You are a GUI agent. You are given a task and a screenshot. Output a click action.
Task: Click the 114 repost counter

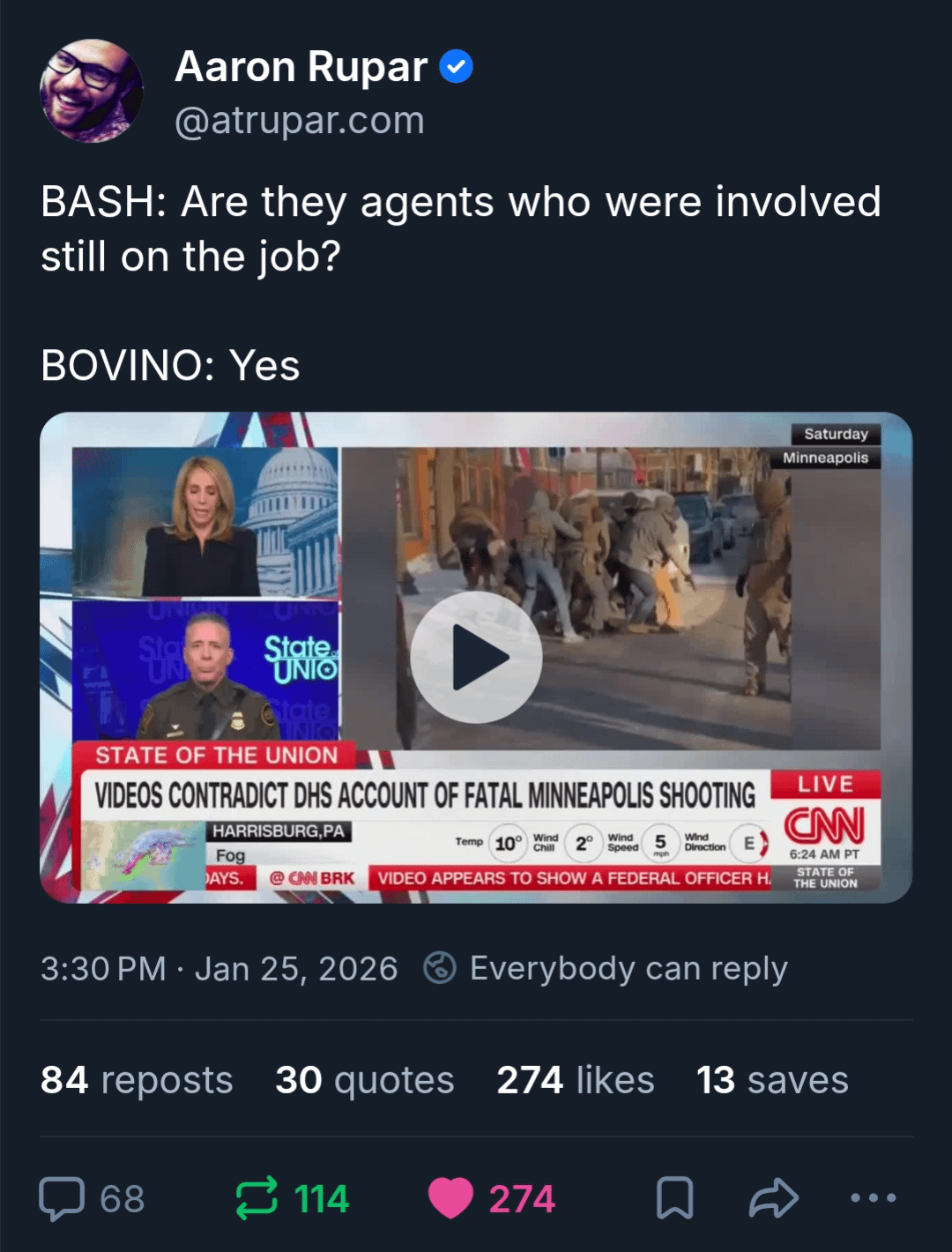click(322, 1199)
